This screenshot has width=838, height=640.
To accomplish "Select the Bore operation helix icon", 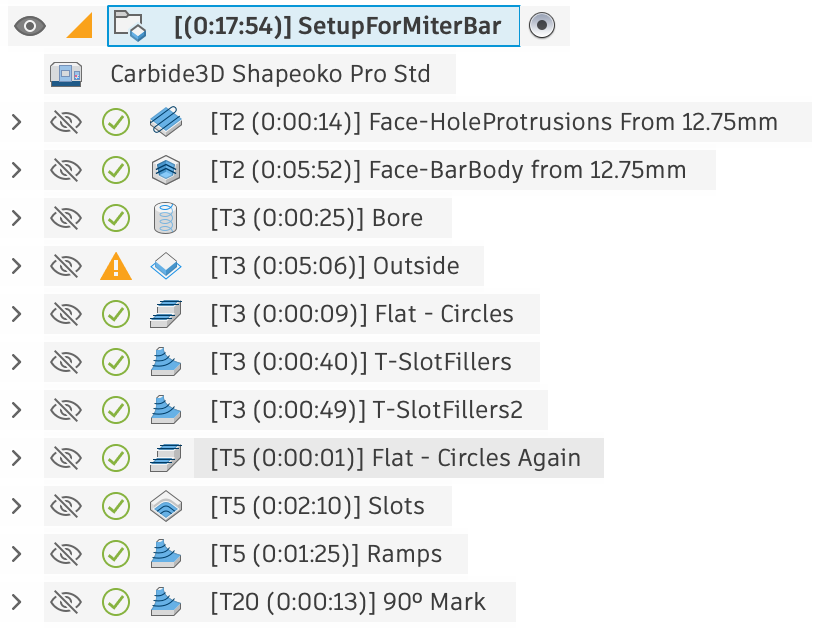I will pyautogui.click(x=166, y=218).
